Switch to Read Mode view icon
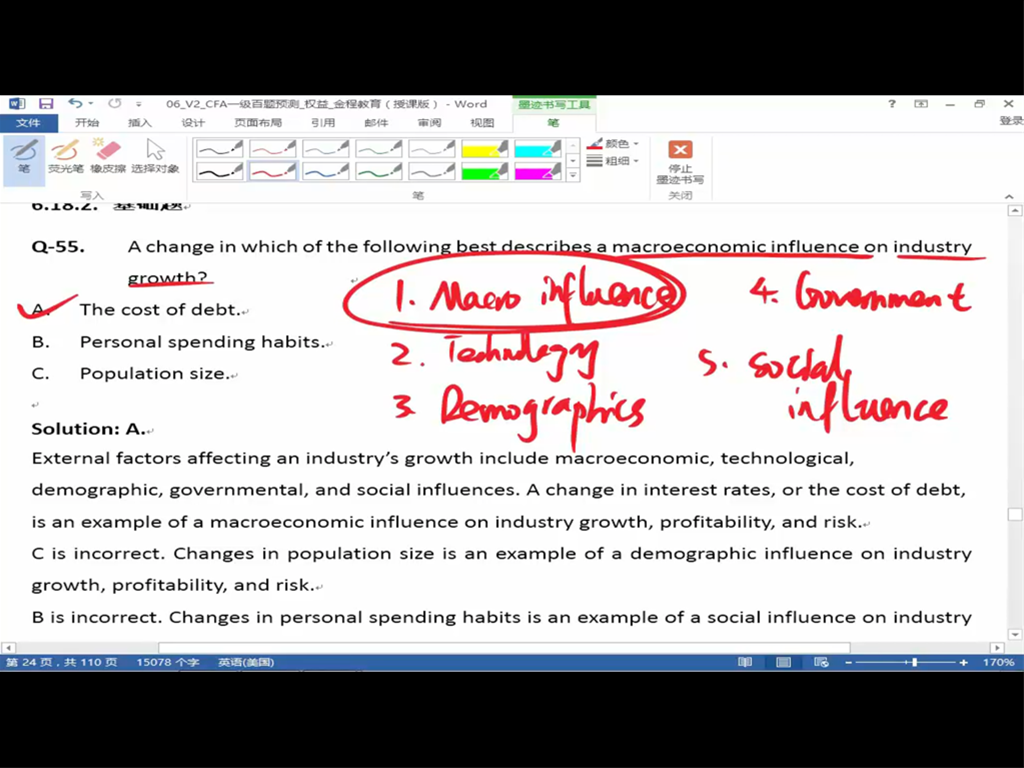1024x768 pixels. [x=744, y=662]
